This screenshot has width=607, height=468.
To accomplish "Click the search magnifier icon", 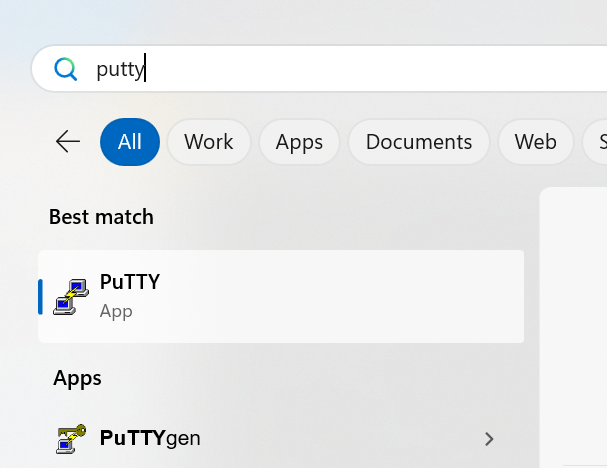I will [x=66, y=69].
